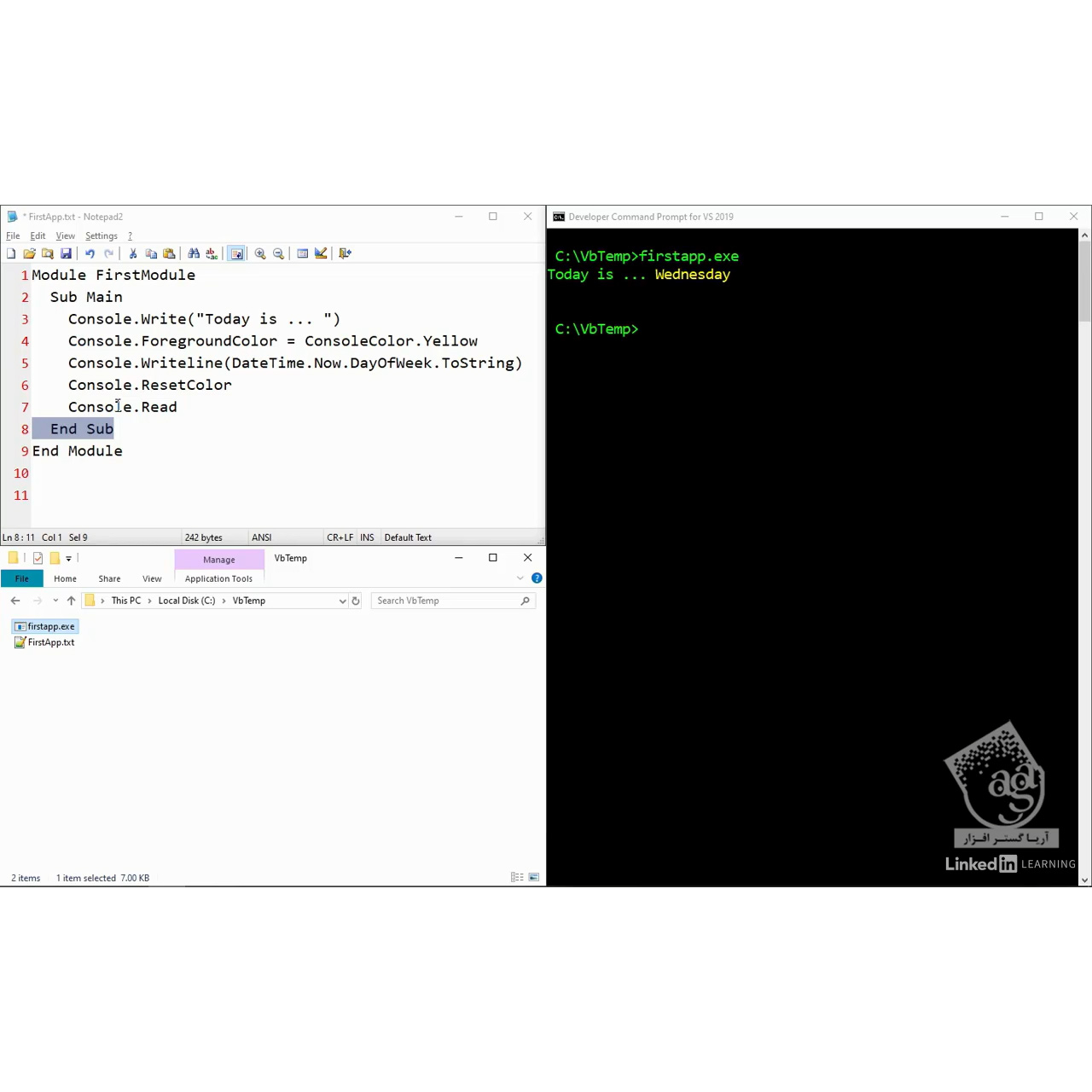Toggle the Word wrap toolbar button
1092x1092 pixels.
pos(236,253)
